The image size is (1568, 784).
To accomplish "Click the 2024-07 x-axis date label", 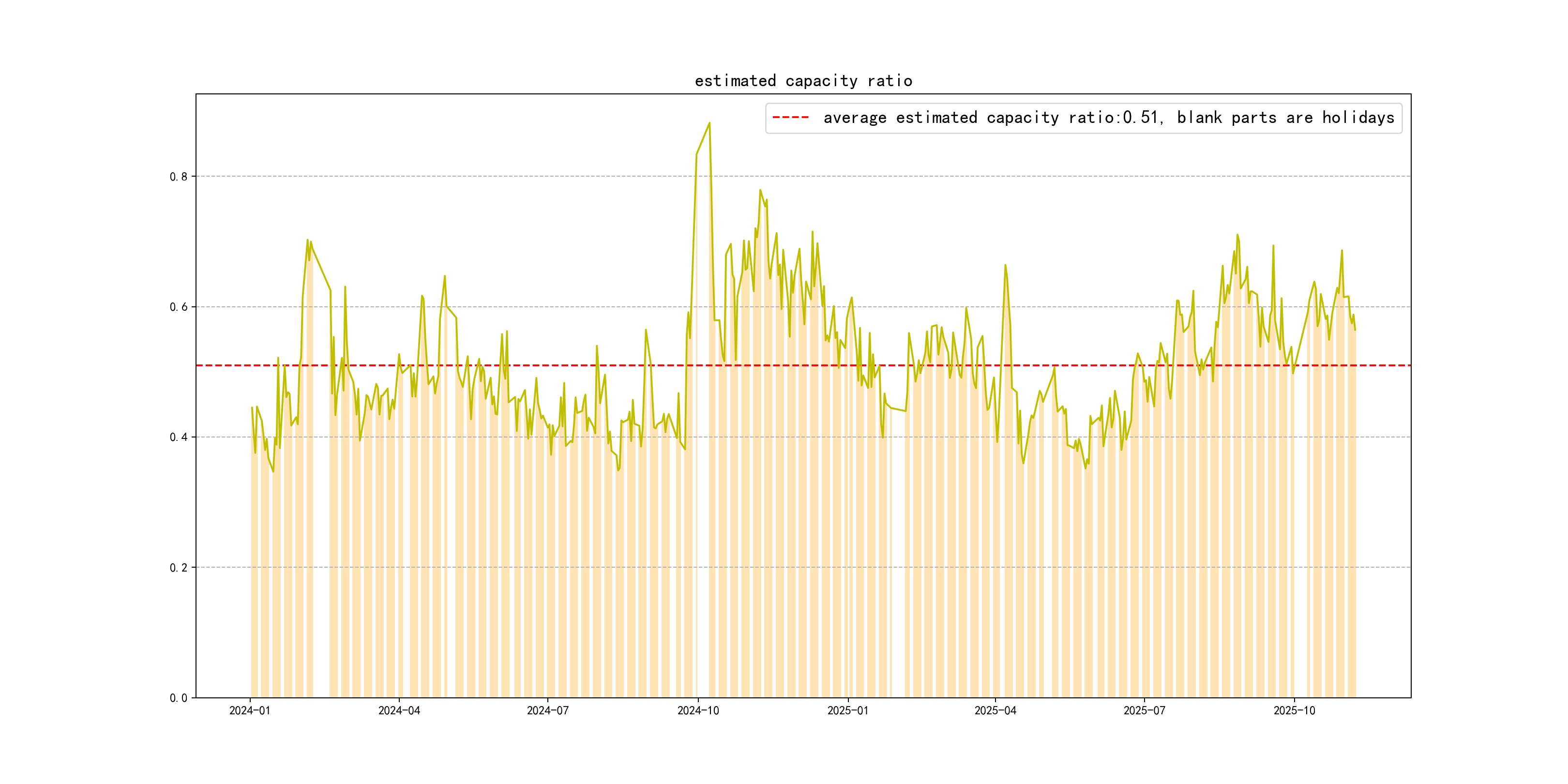I will pos(547,710).
